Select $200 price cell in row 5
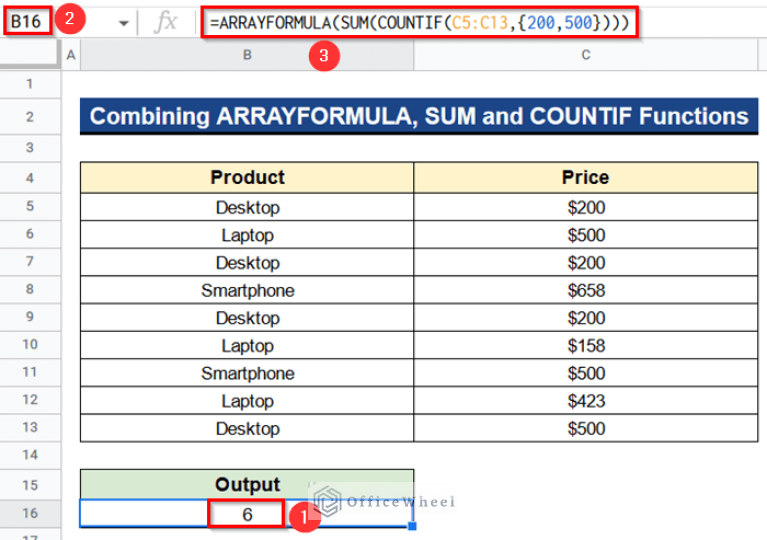 pos(586,207)
